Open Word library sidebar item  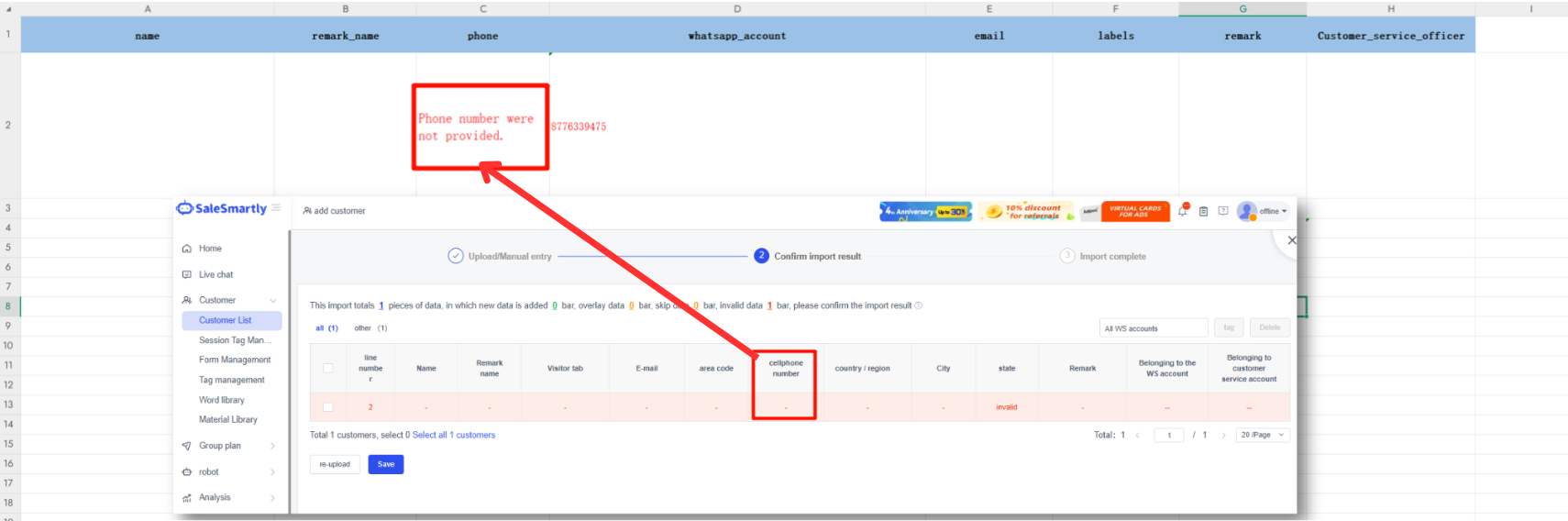pos(221,400)
